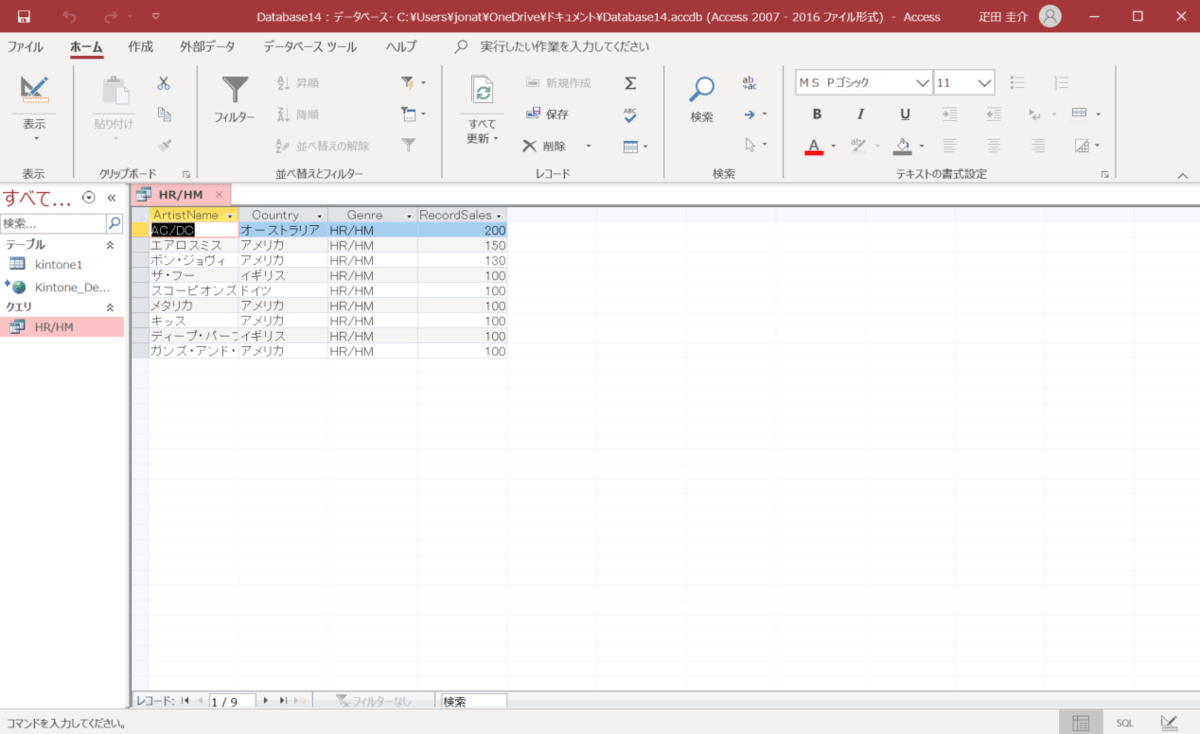1200x734 pixels.
Task: Collapse the テーブル group in navigation pane
Action: click(x=110, y=244)
